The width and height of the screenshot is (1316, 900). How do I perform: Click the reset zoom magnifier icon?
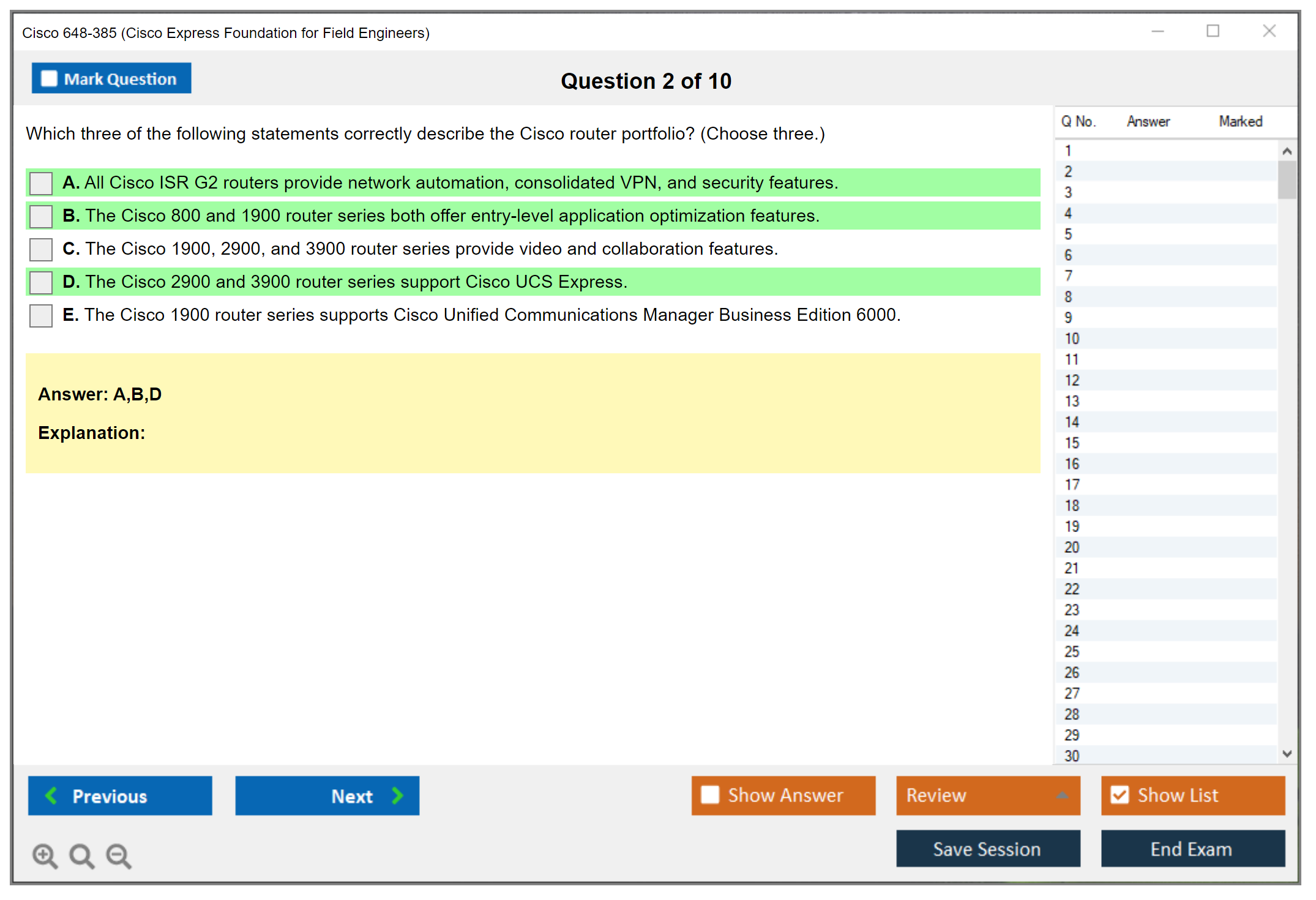click(81, 855)
